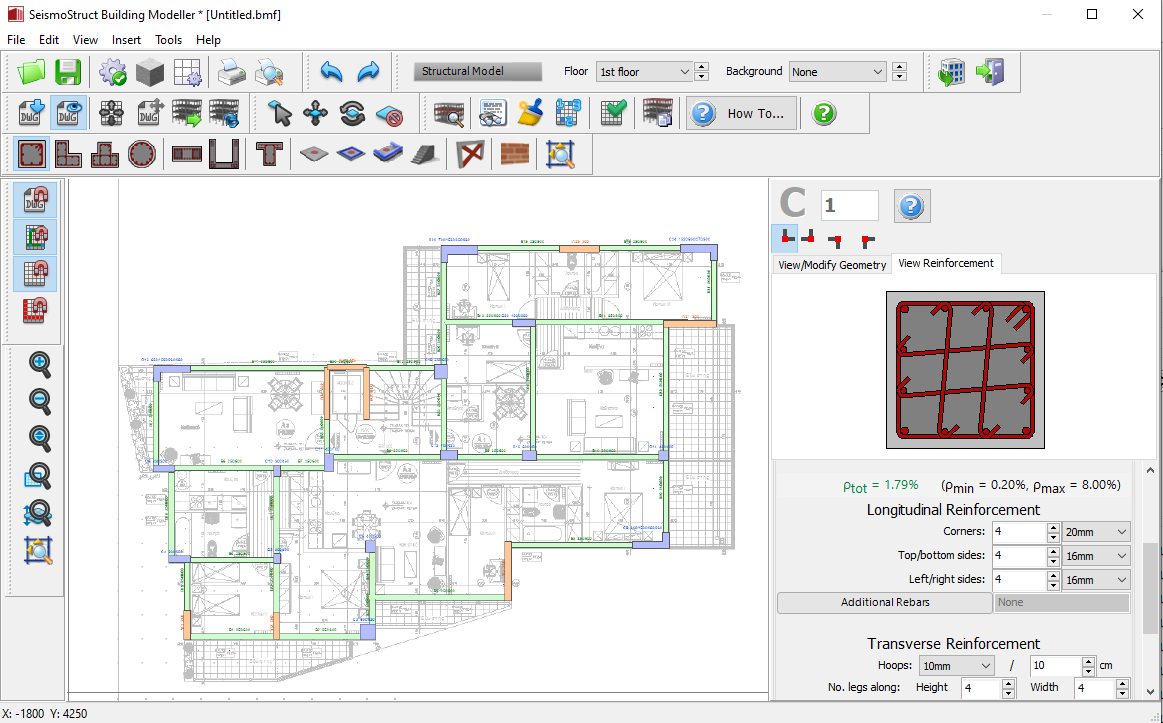Click building frame with green arrow icon
Screen dimensions: 1163x723
pyautogui.click(x=187, y=113)
